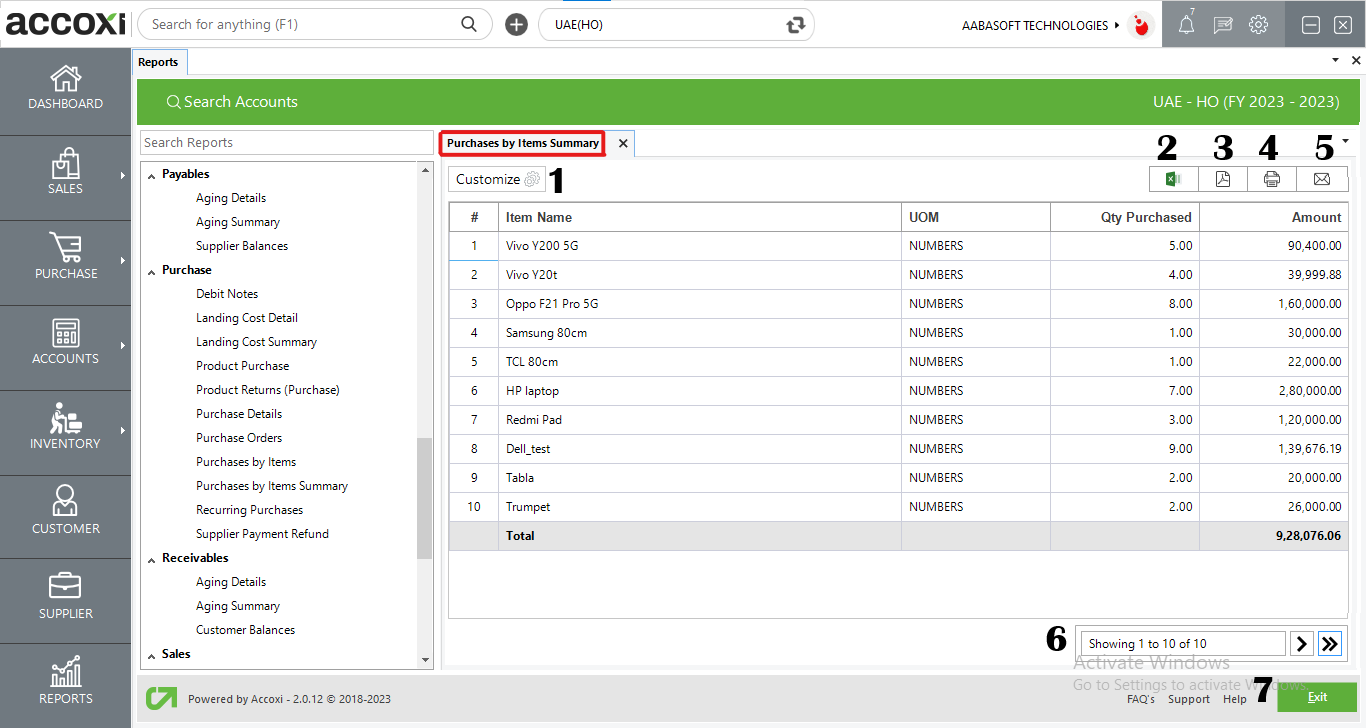The width and height of the screenshot is (1366, 728).
Task: Print the Purchases by Items Summary report
Action: (x=1272, y=180)
